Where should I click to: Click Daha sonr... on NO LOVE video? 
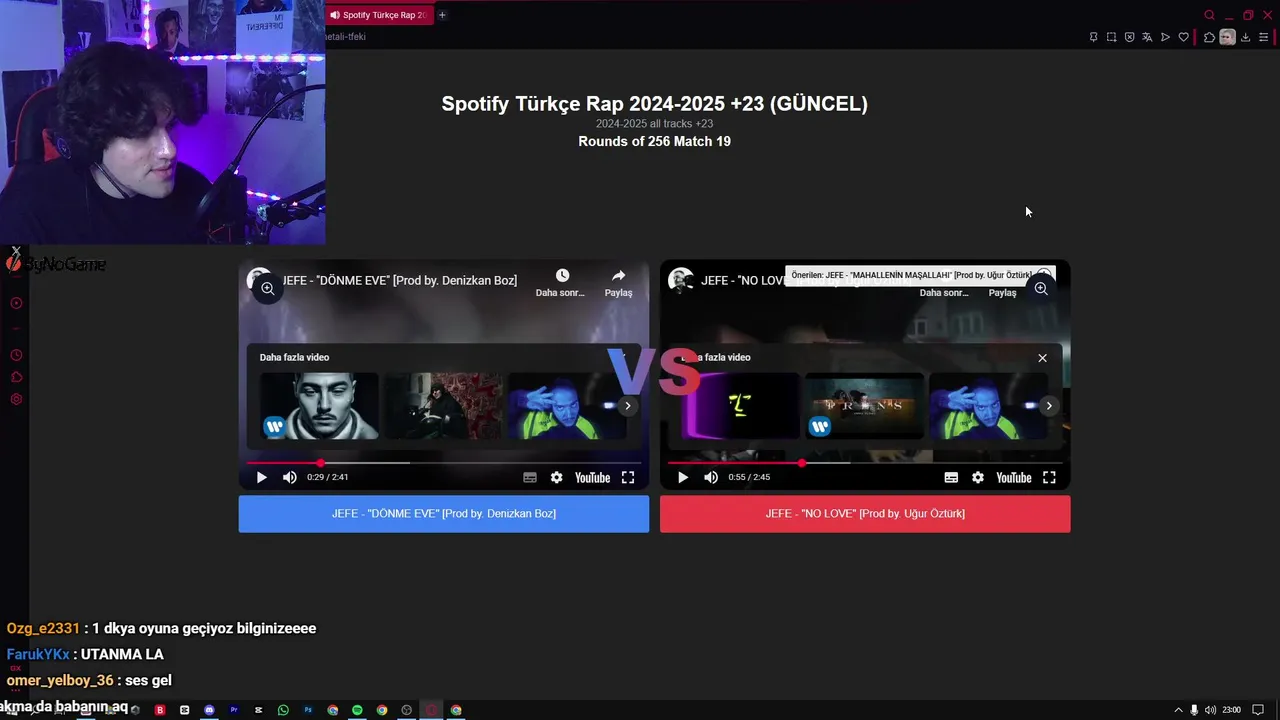pyautogui.click(x=944, y=293)
